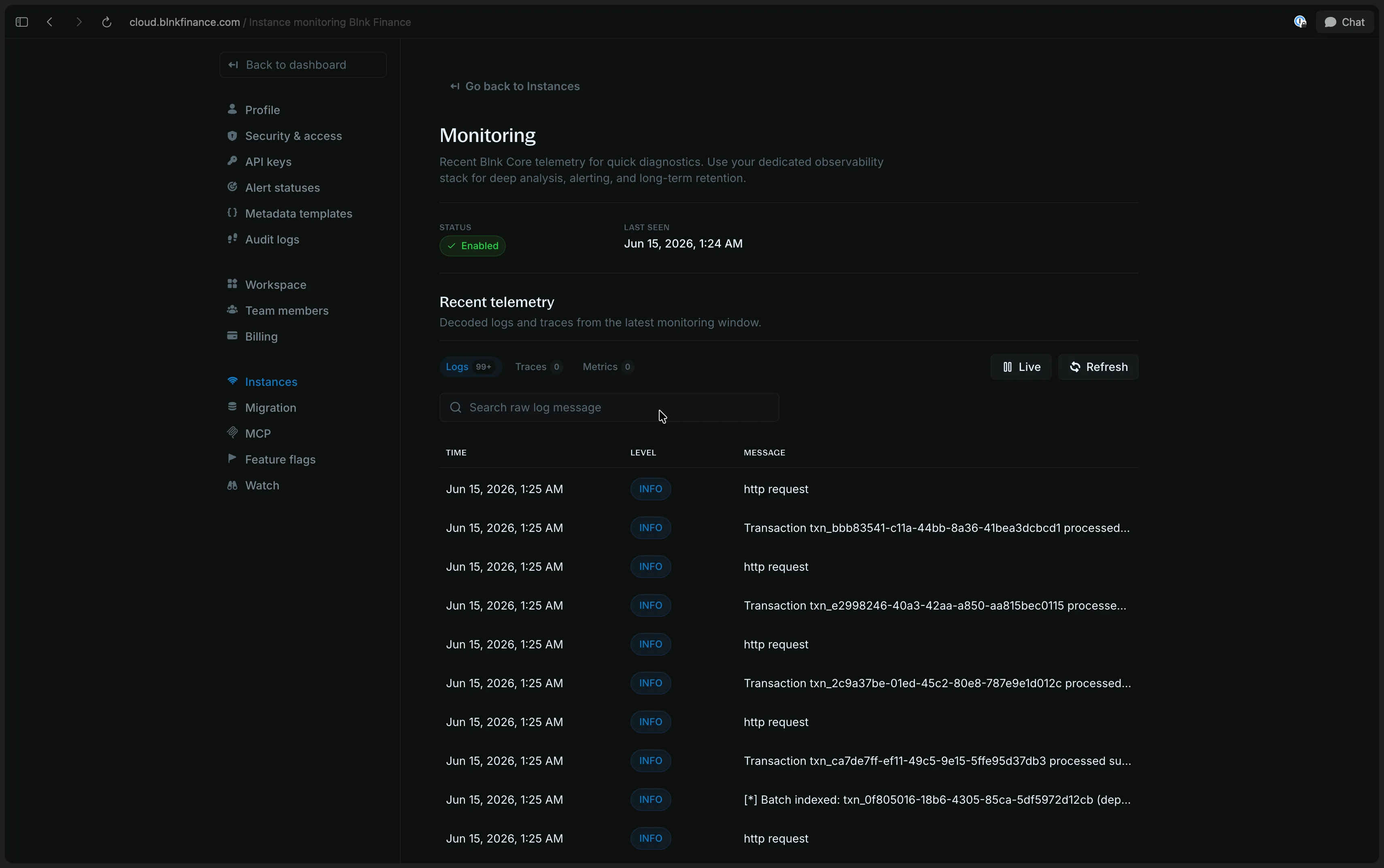The image size is (1384, 868).
Task: Click Back to dashboard button
Action: (x=303, y=65)
